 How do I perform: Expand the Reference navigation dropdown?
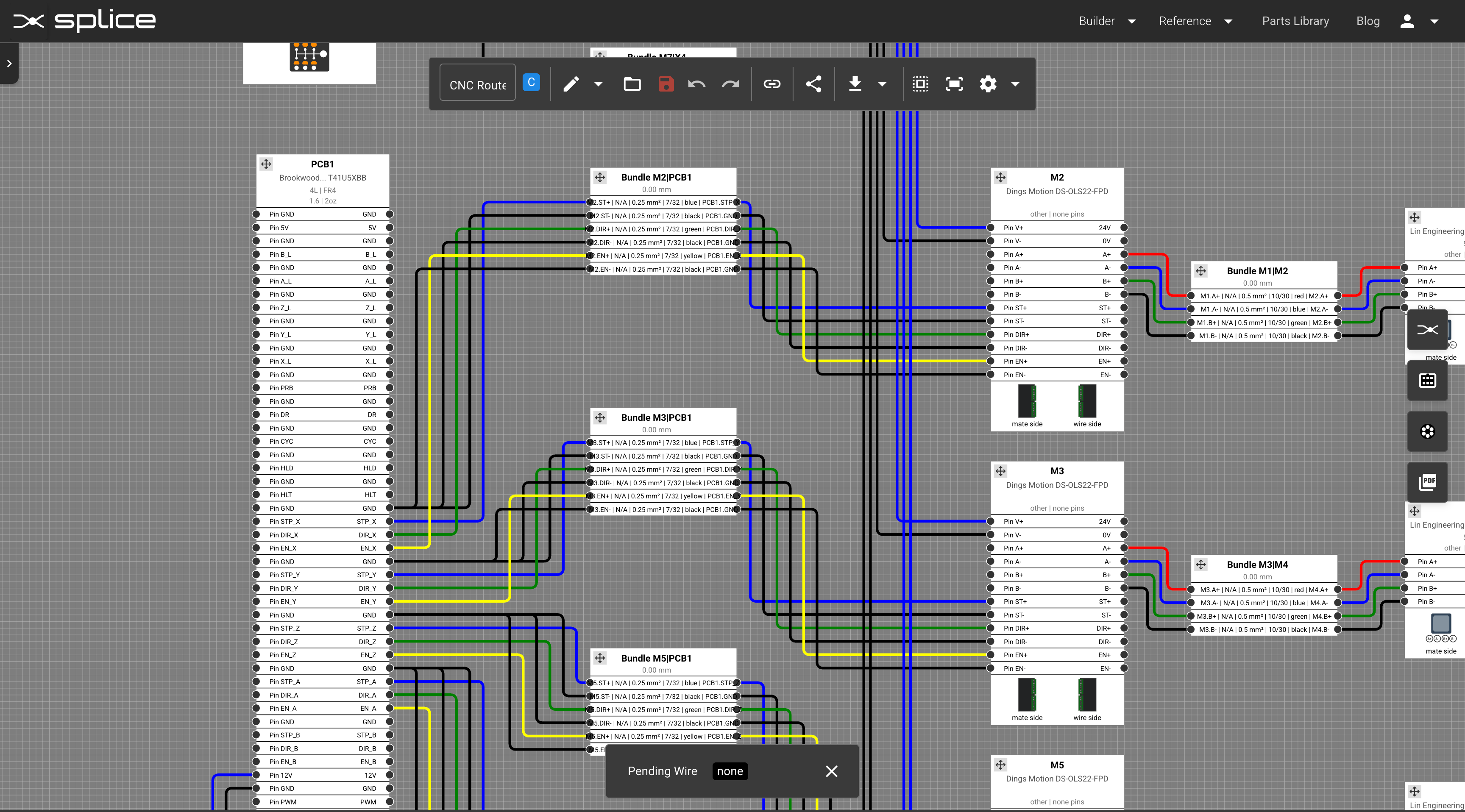coord(1228,20)
